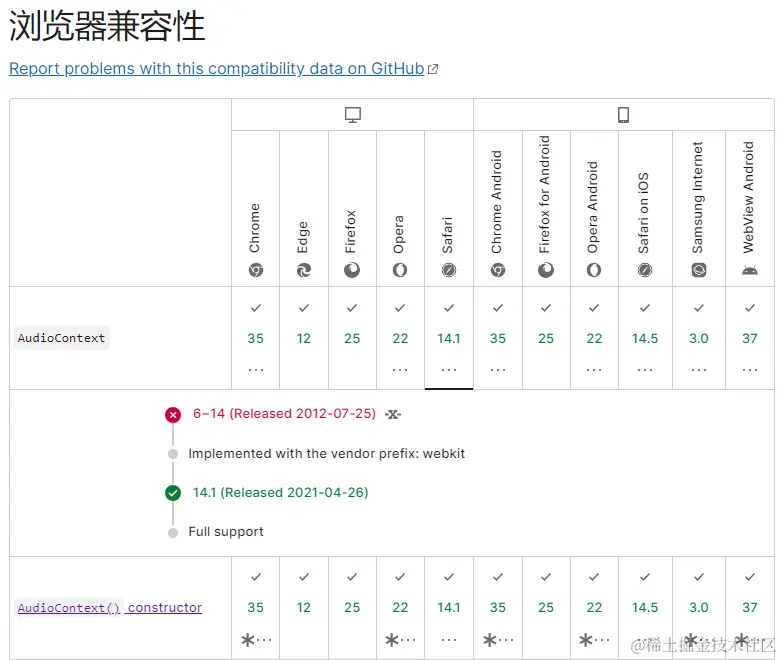The width and height of the screenshot is (782, 660).
Task: Expand Opera Android 22 in constructor row
Action: (x=594, y=608)
